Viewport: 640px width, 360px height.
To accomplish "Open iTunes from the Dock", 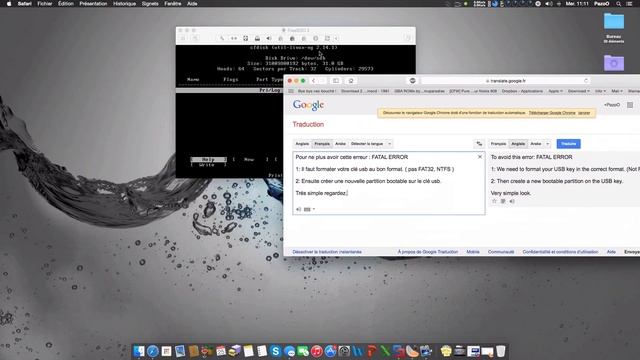I will pyautogui.click(x=317, y=351).
